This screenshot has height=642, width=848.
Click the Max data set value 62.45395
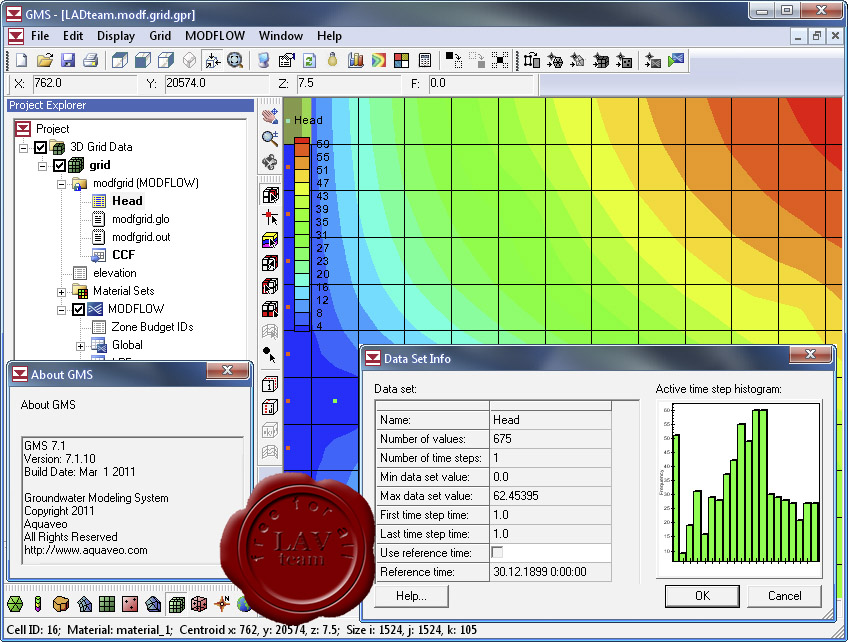550,496
